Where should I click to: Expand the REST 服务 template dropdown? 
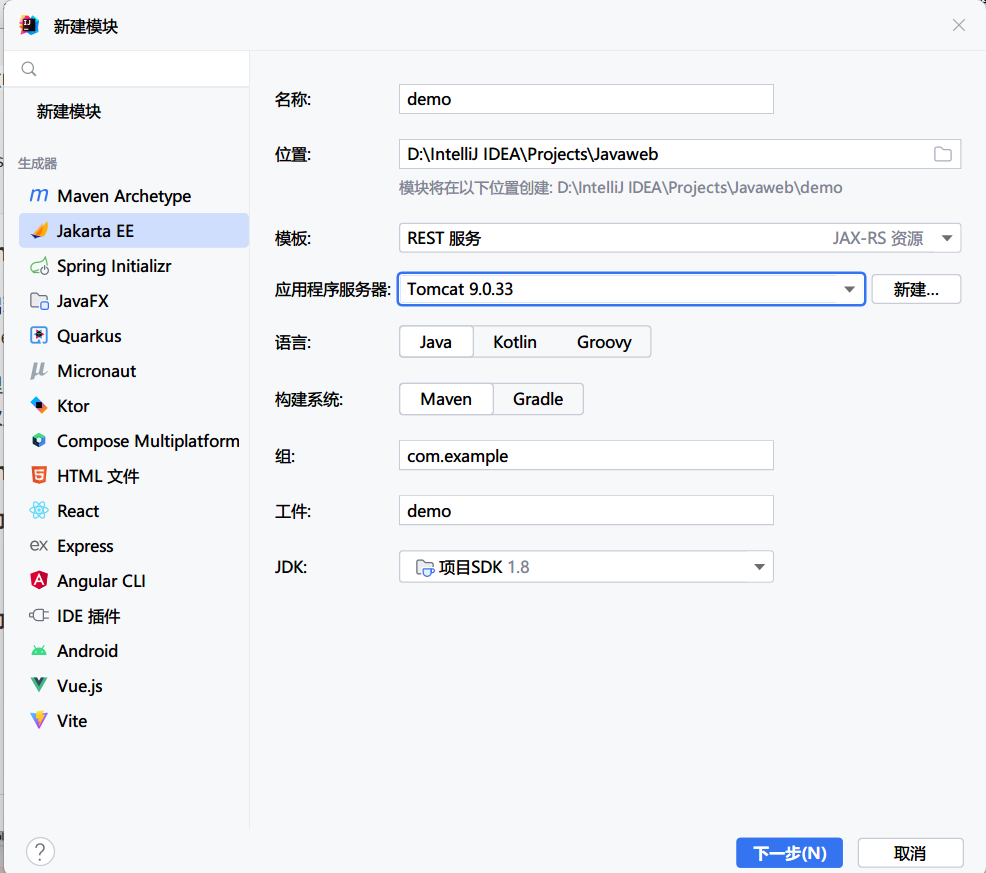point(946,238)
